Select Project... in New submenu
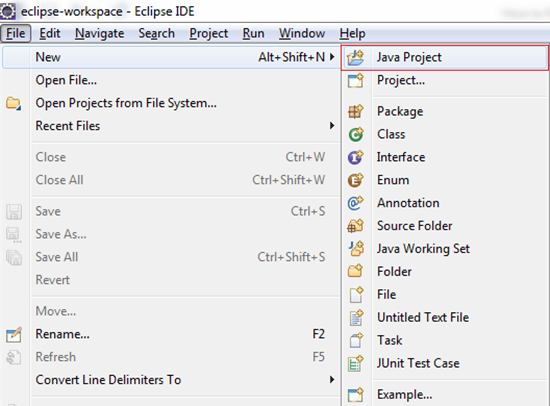550x406 pixels. tap(444, 80)
